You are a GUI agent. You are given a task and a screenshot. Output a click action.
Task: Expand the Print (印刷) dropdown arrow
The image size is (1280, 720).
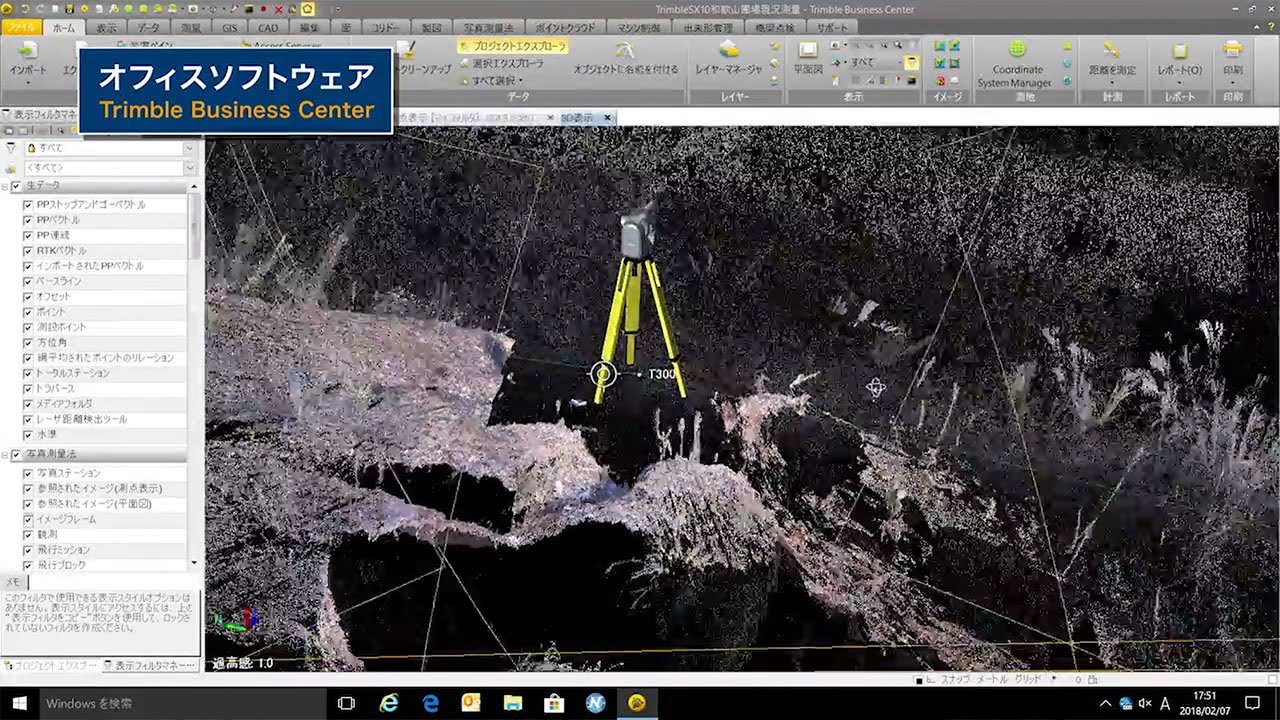tap(1232, 82)
